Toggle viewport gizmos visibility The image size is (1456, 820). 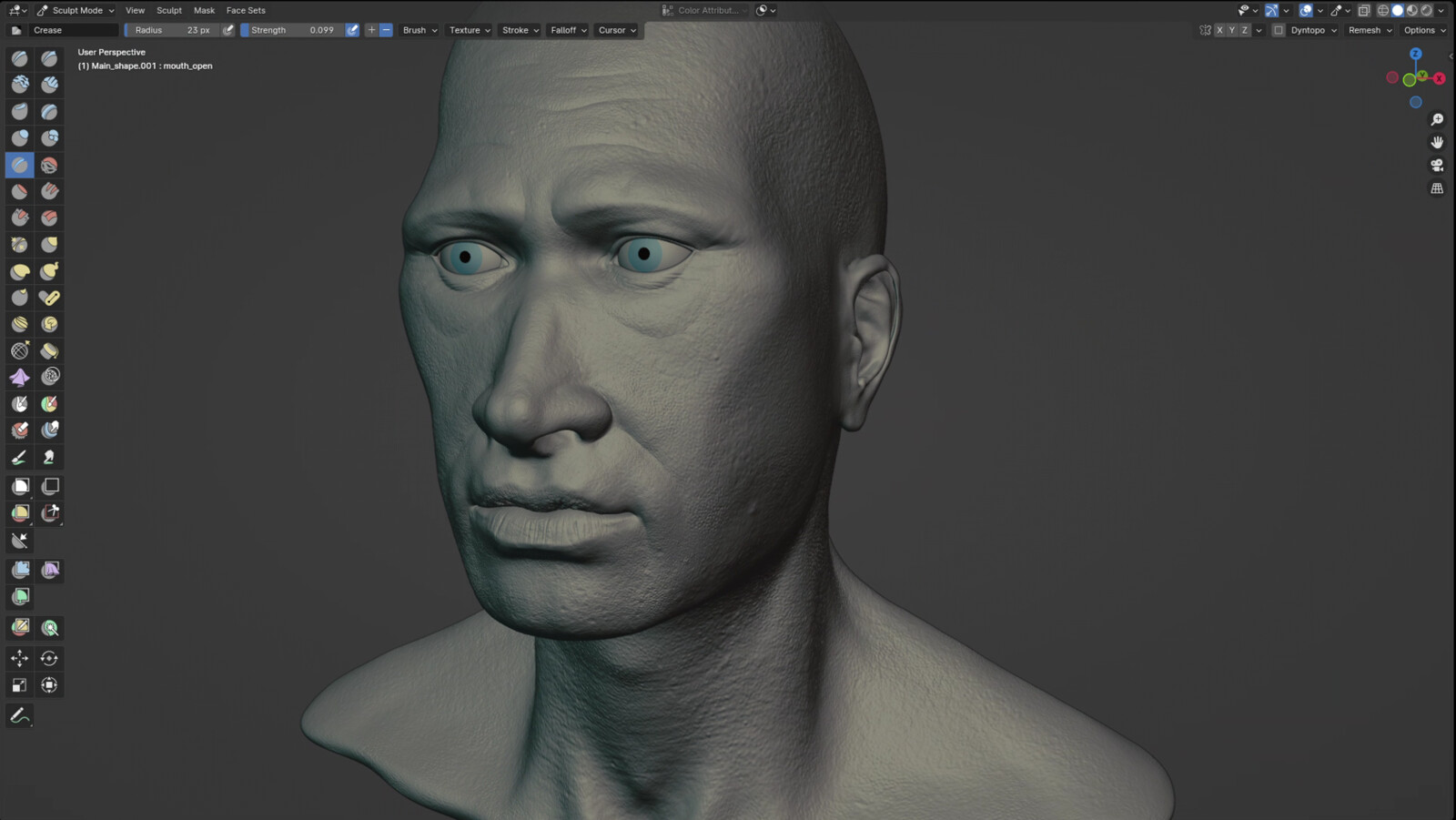[x=1271, y=10]
